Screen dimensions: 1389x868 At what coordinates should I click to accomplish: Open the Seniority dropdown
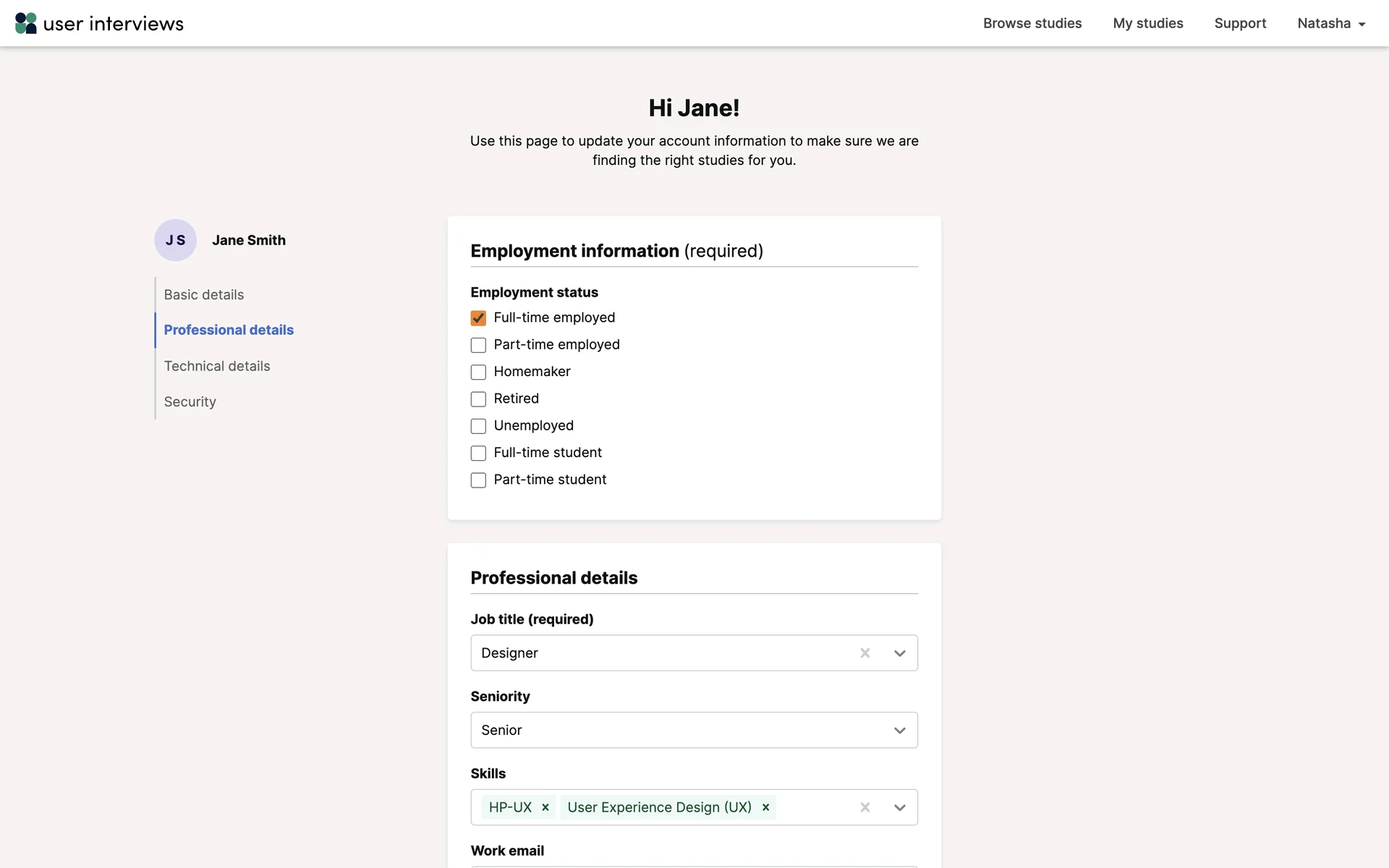[899, 731]
